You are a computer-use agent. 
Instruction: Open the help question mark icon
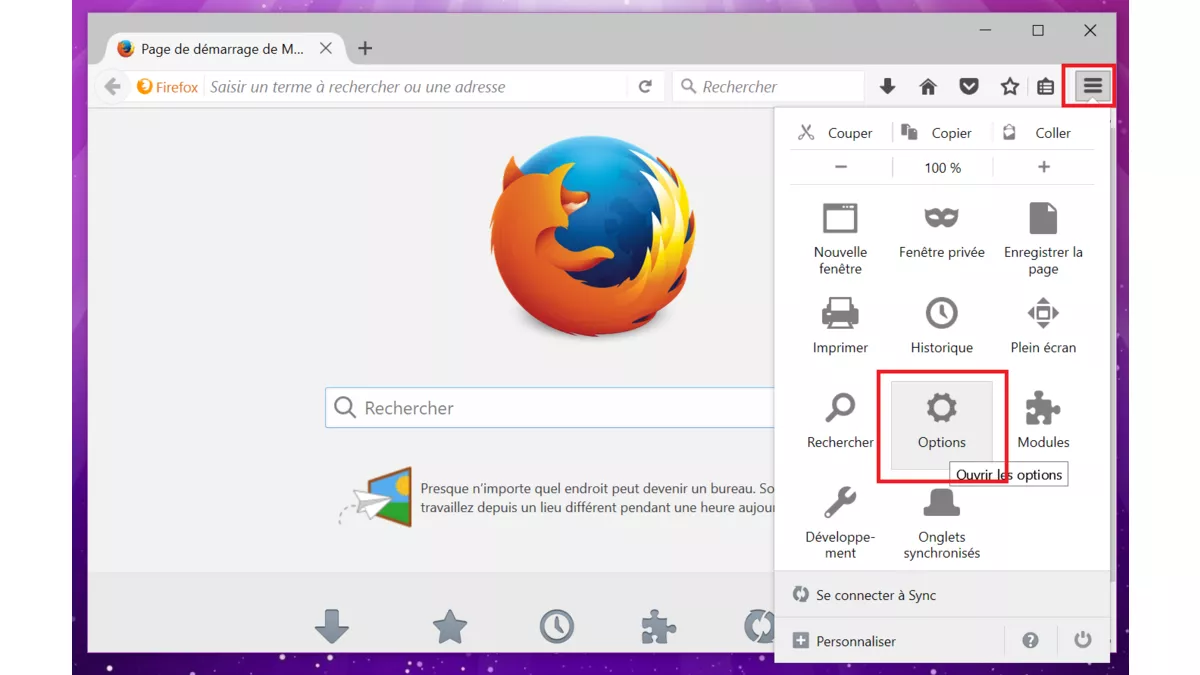coord(1030,641)
